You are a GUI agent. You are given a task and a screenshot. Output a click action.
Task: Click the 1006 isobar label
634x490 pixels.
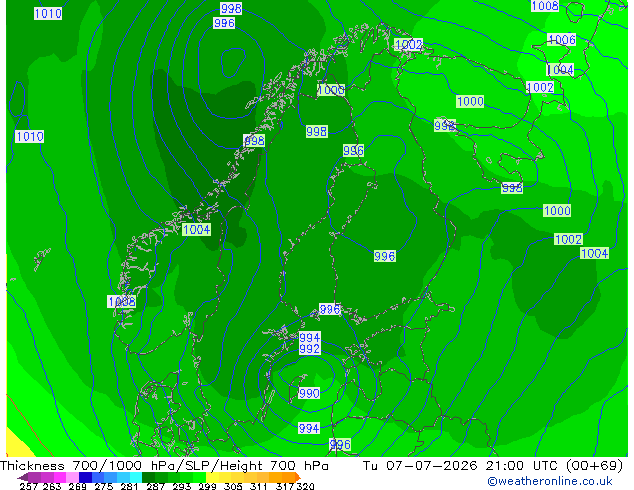562,40
